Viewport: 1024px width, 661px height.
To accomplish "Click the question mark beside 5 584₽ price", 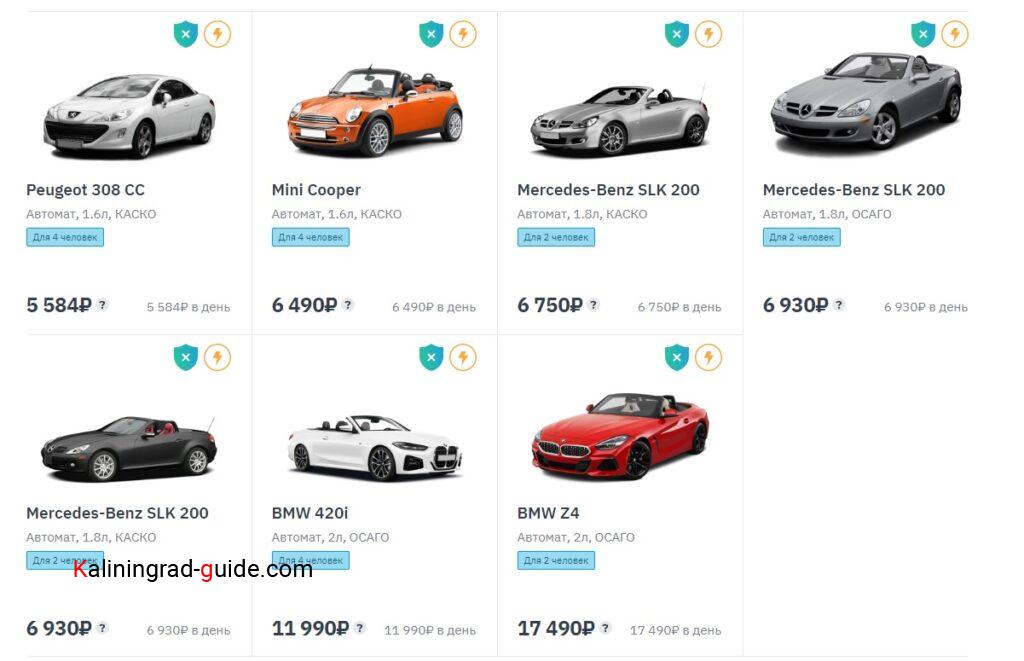I will (102, 305).
